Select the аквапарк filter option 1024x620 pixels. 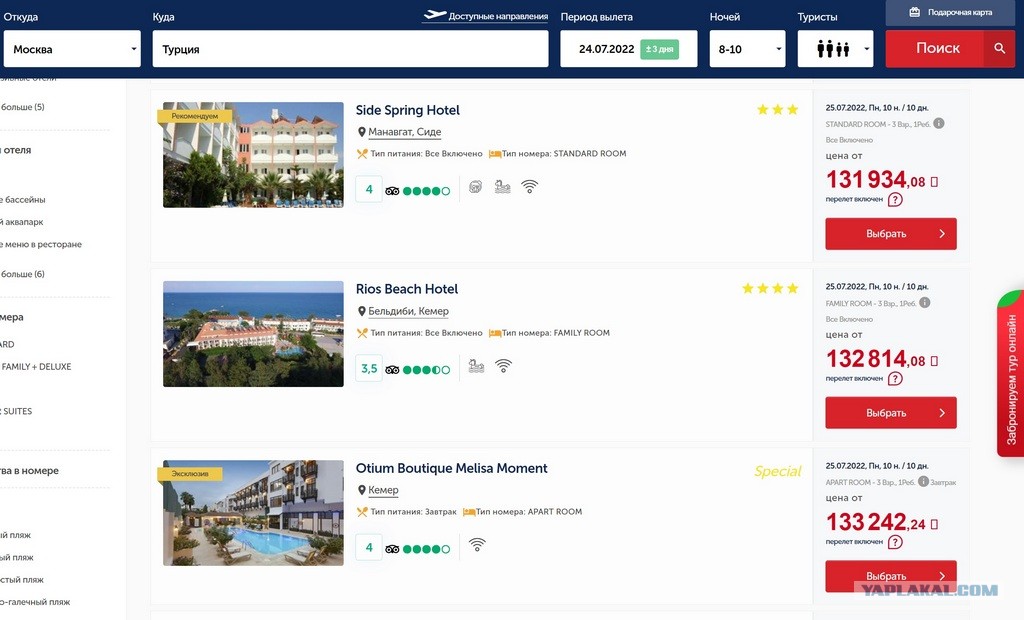[x=22, y=222]
